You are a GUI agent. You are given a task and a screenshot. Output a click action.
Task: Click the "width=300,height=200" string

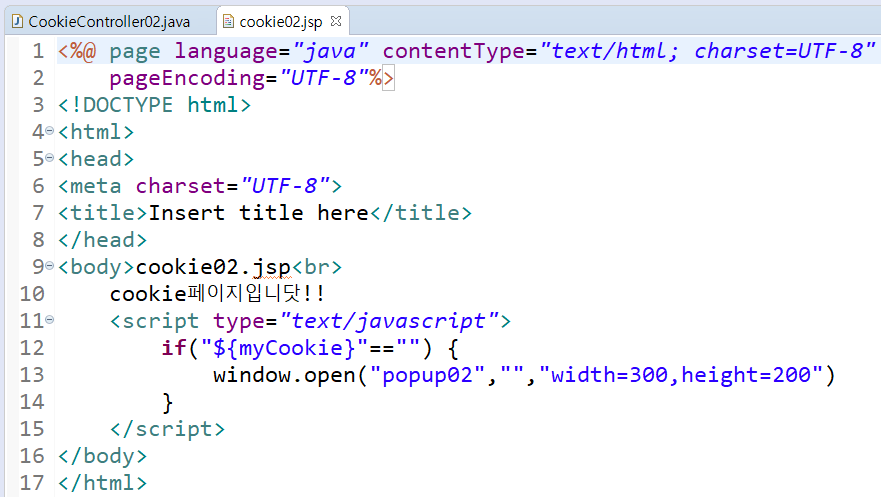click(x=681, y=375)
